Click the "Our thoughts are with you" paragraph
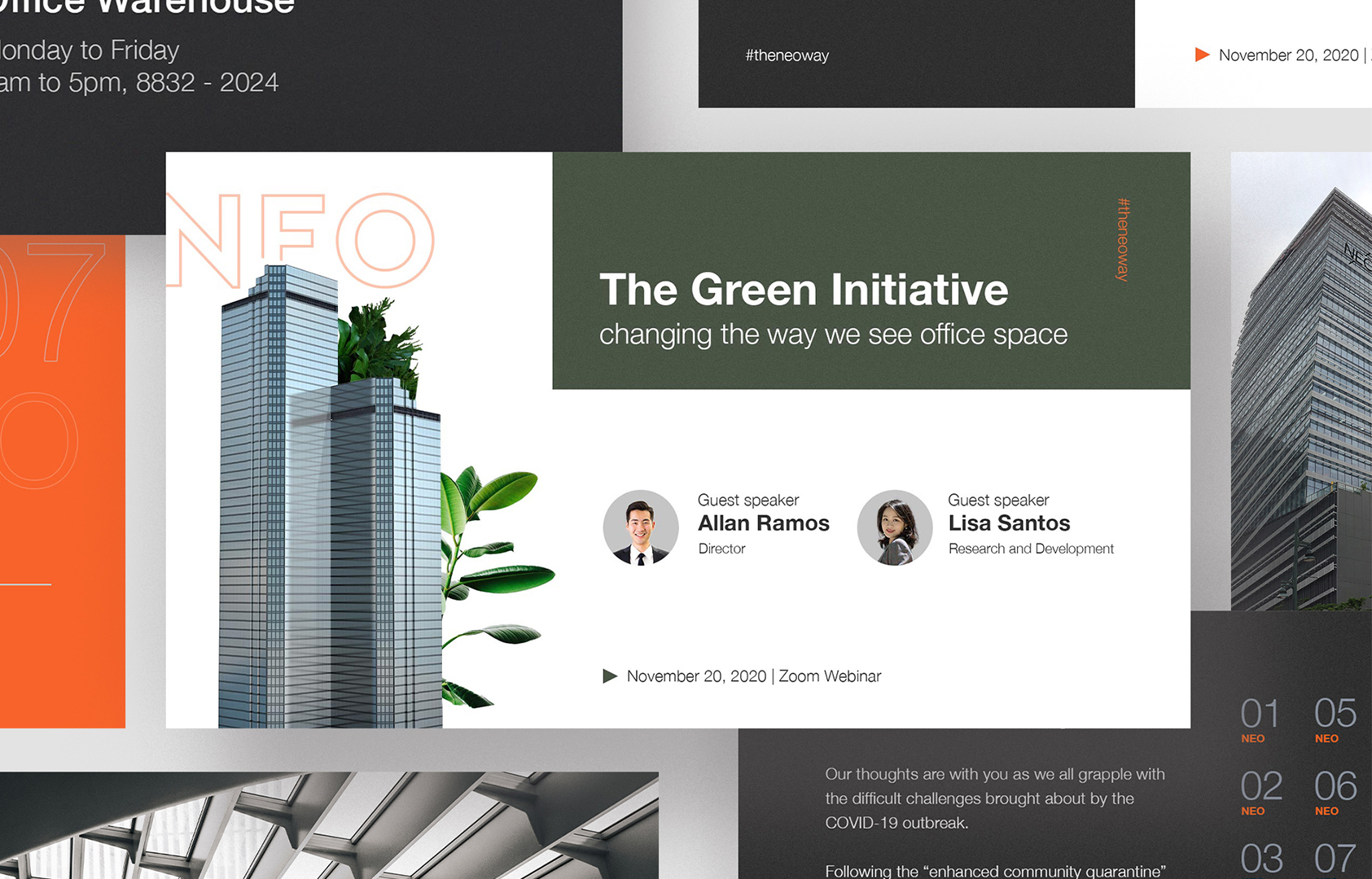The width and height of the screenshot is (1372, 879). 995,798
